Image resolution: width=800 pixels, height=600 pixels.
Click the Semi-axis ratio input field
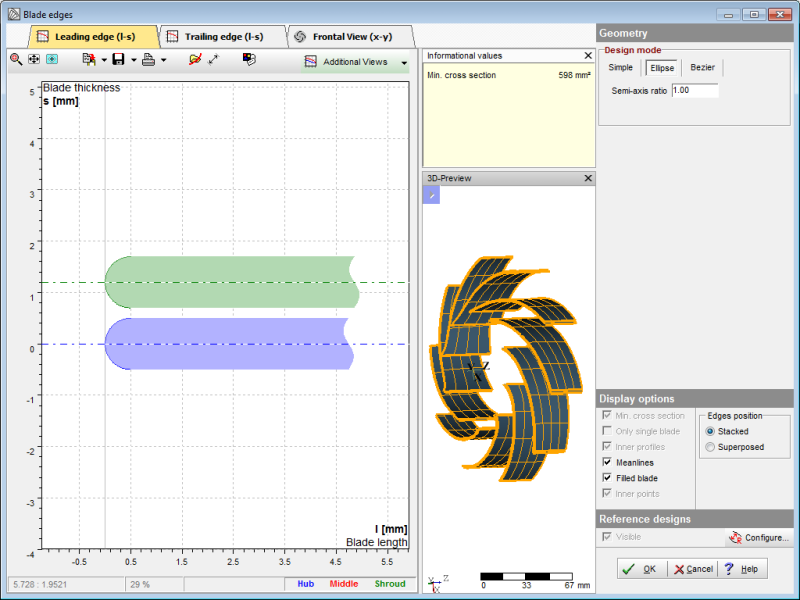(695, 90)
